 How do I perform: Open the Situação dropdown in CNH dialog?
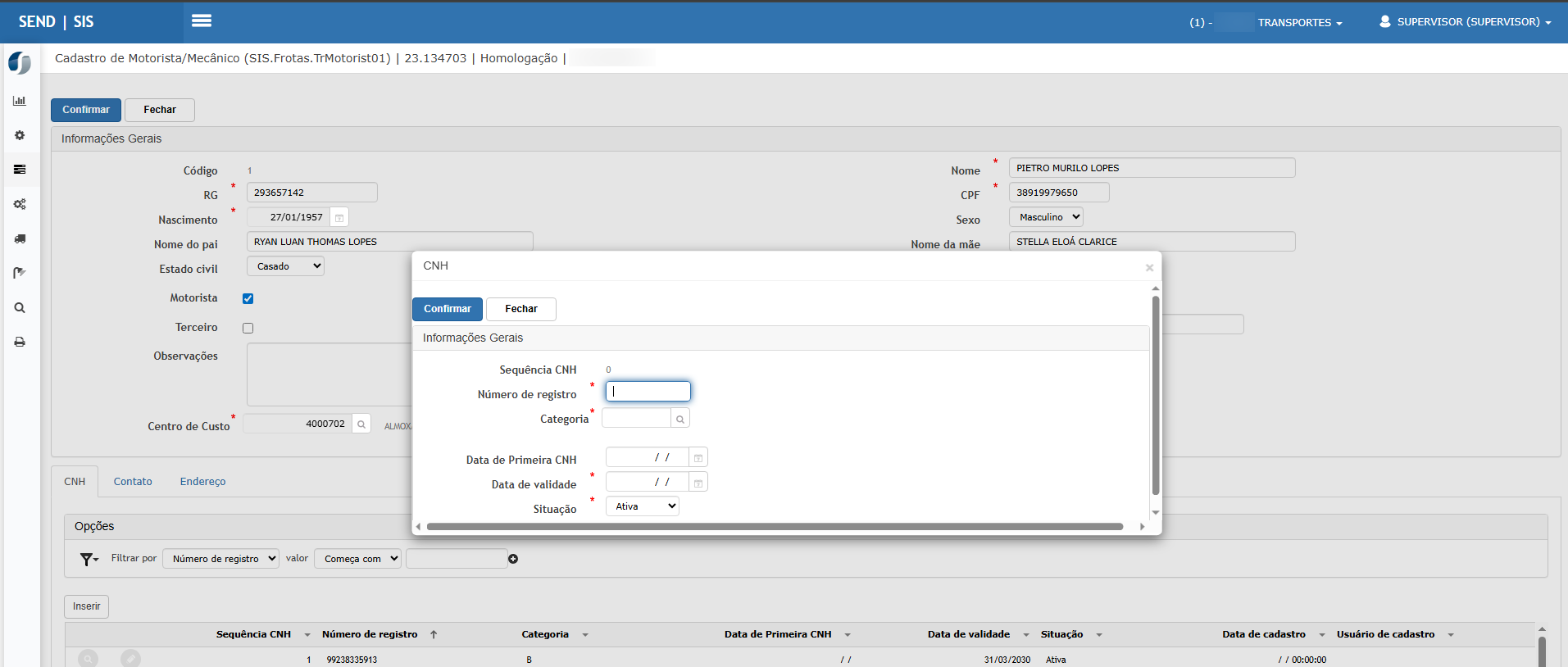[x=643, y=506]
